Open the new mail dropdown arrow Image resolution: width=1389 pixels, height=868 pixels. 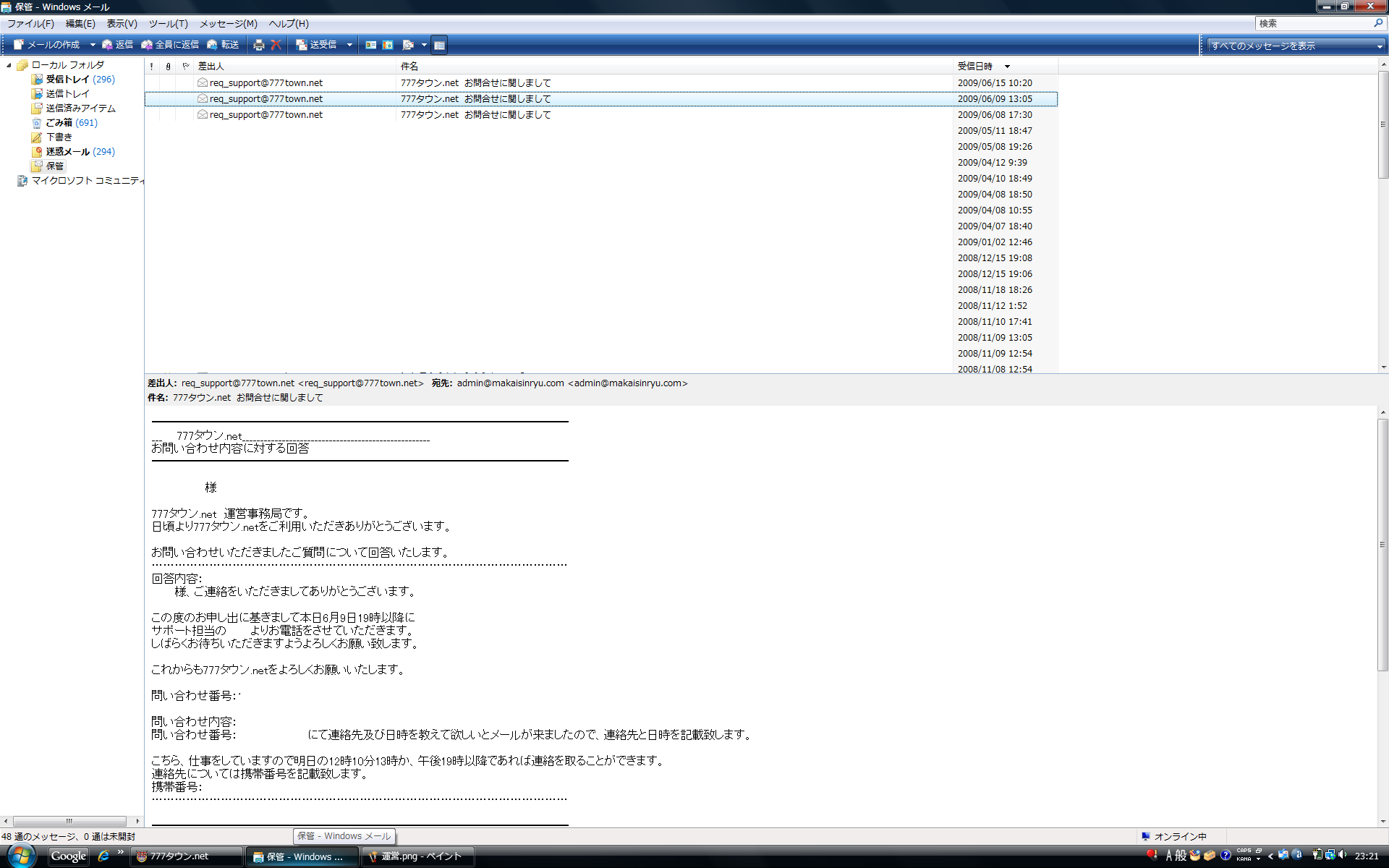coord(92,45)
